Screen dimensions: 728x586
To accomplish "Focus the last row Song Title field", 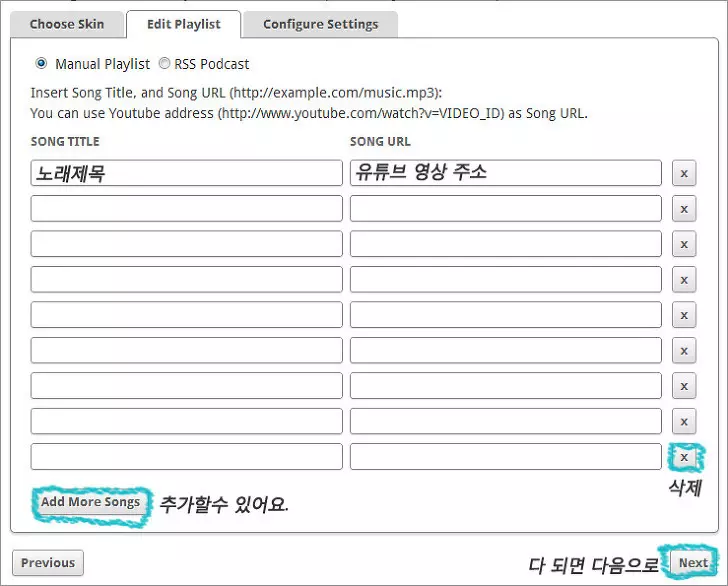I will (x=187, y=456).
